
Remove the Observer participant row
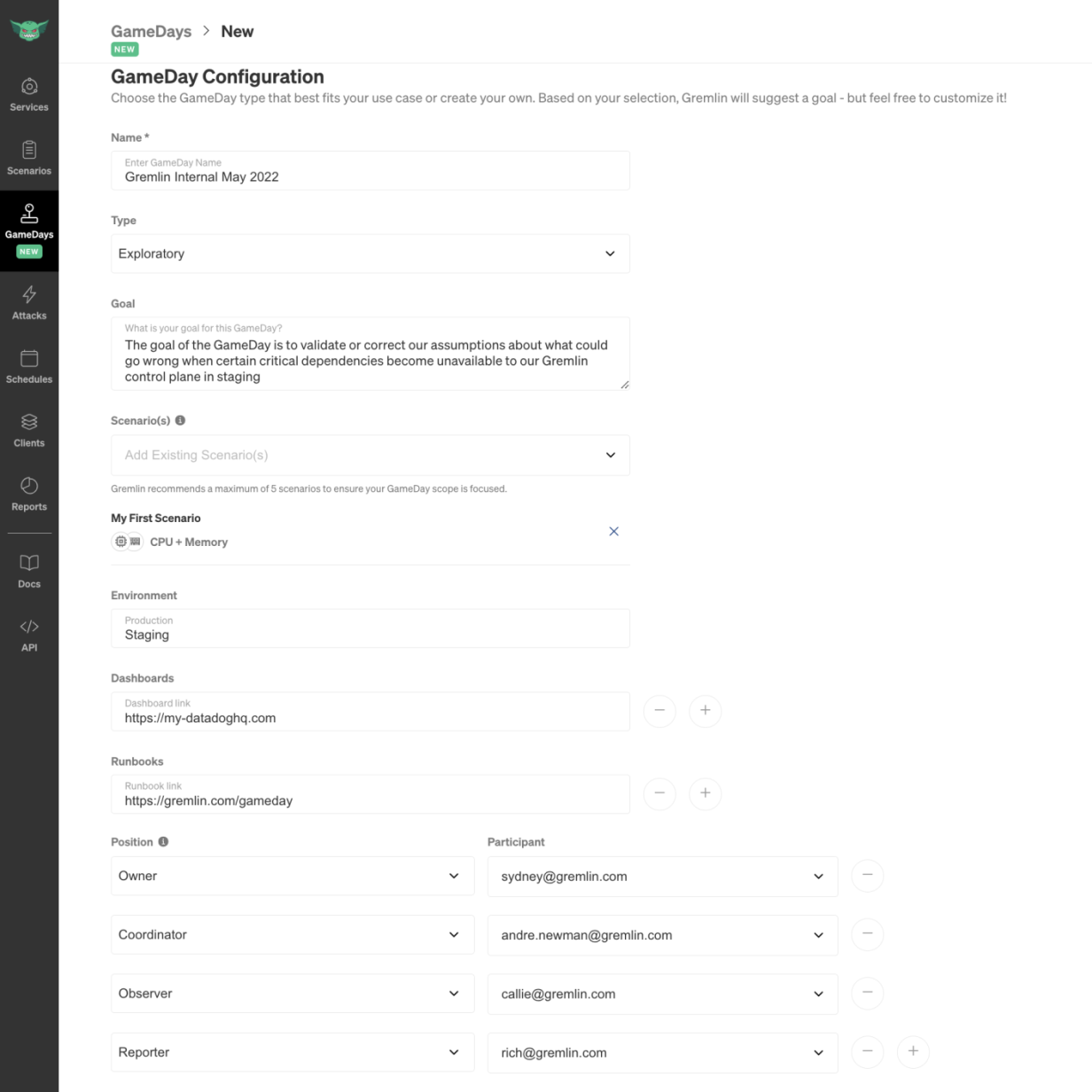pos(868,993)
